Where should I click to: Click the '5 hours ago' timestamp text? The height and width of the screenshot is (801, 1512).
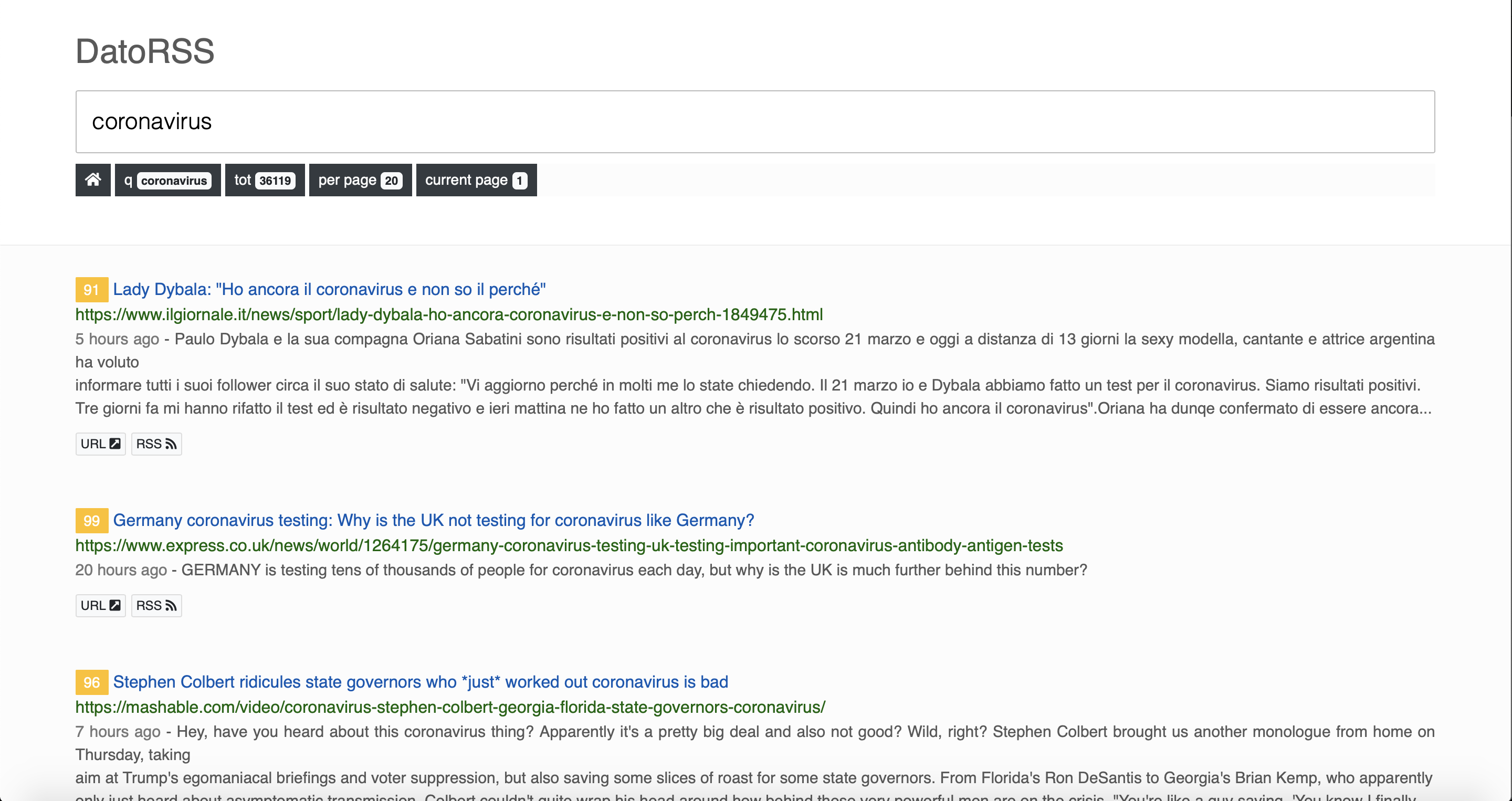coord(117,339)
